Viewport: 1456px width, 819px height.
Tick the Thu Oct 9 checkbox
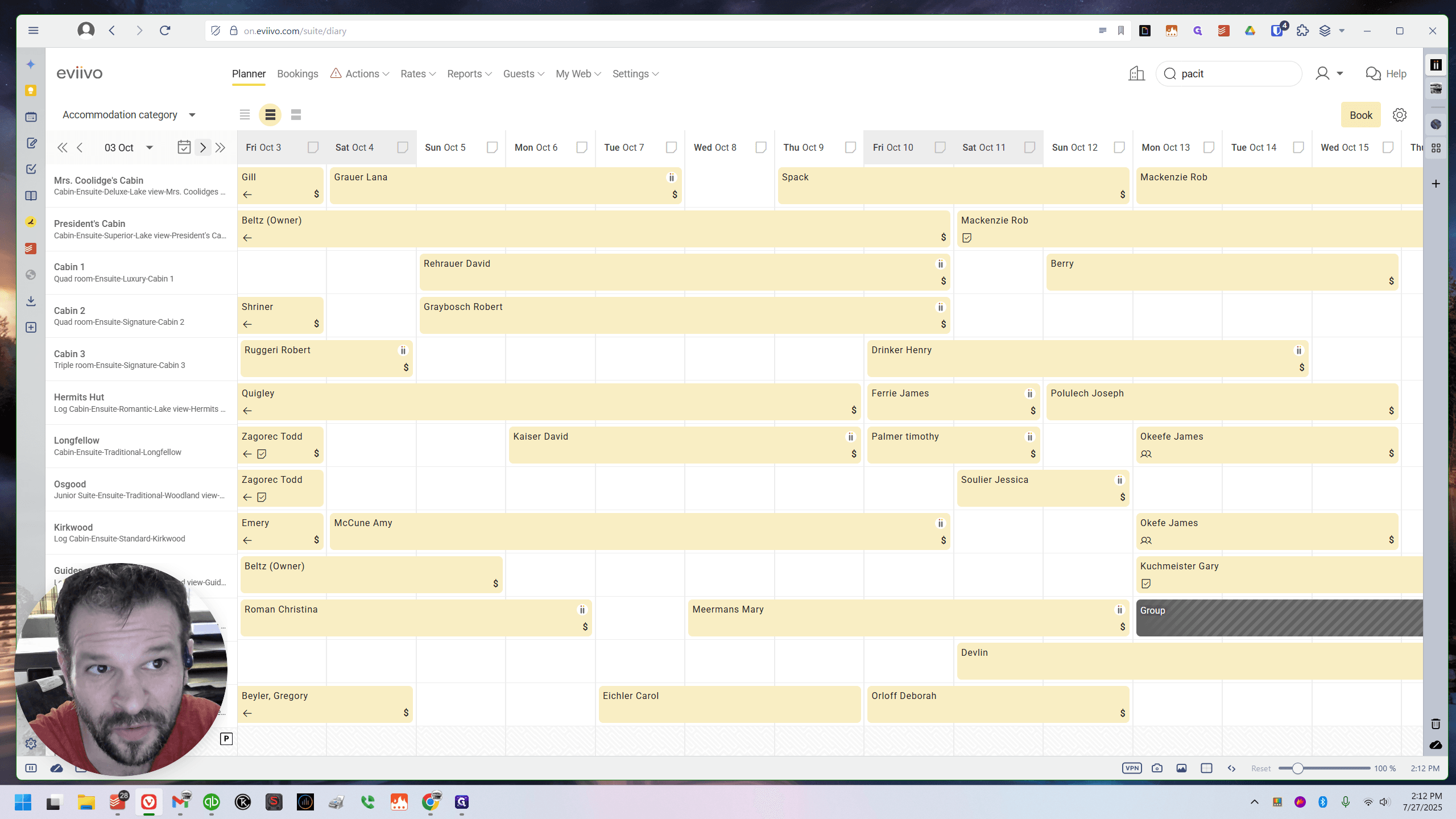click(x=851, y=147)
